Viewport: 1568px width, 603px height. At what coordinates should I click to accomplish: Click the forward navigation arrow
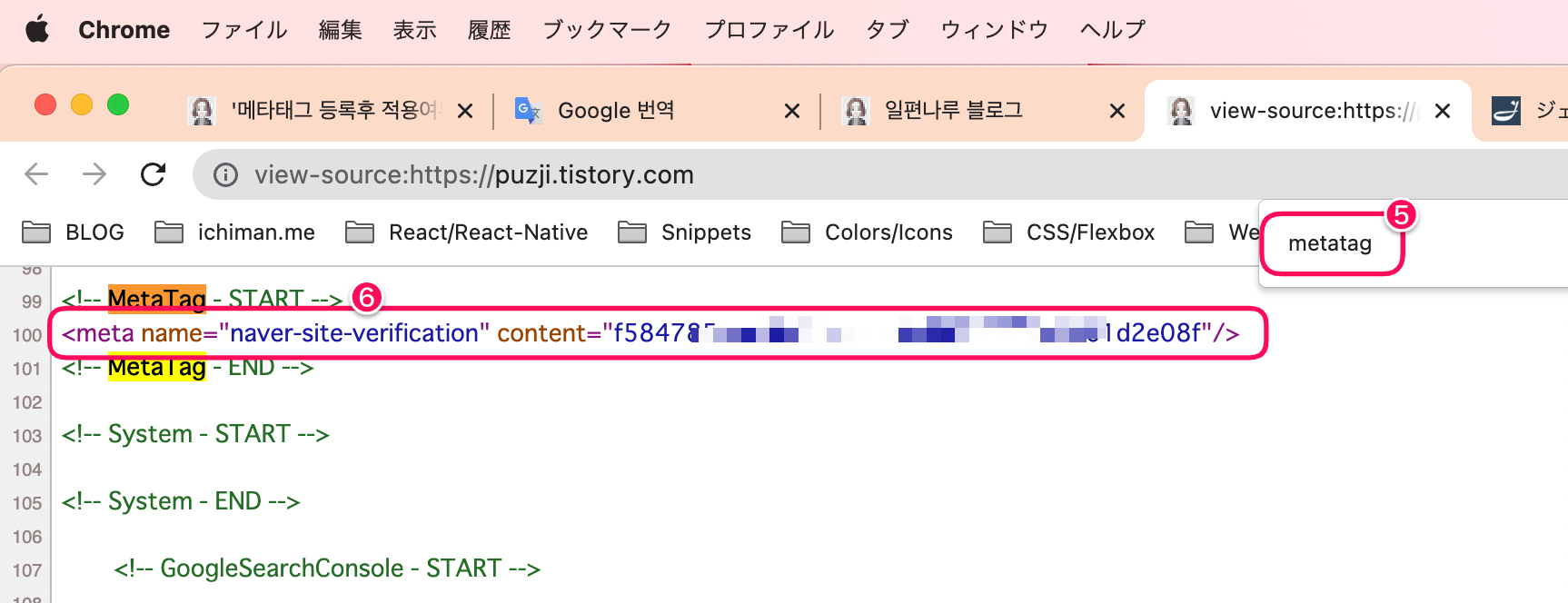pos(94,174)
